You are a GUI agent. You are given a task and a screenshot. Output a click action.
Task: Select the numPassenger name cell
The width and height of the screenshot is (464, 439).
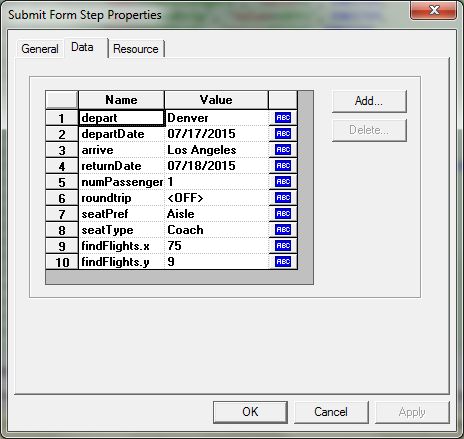122,182
